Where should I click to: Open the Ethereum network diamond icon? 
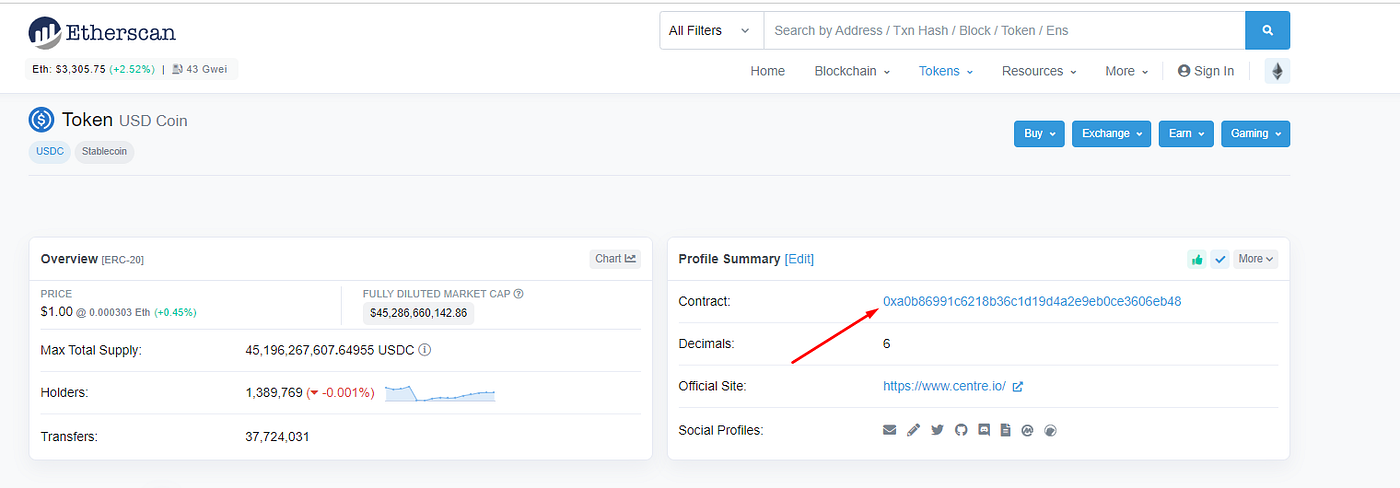[1277, 71]
